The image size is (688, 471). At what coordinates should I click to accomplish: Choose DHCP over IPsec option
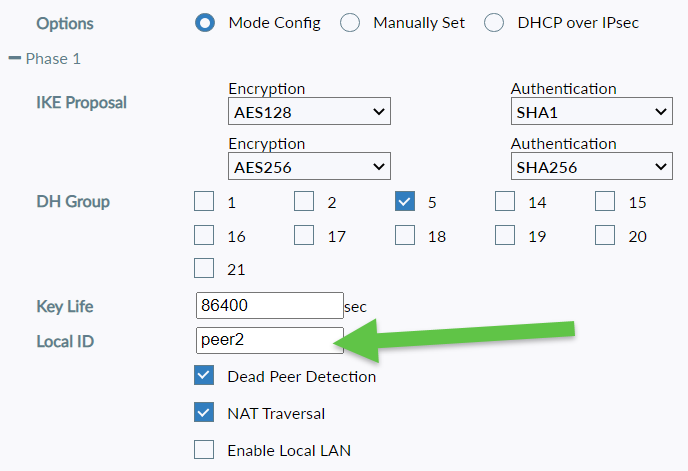494,23
